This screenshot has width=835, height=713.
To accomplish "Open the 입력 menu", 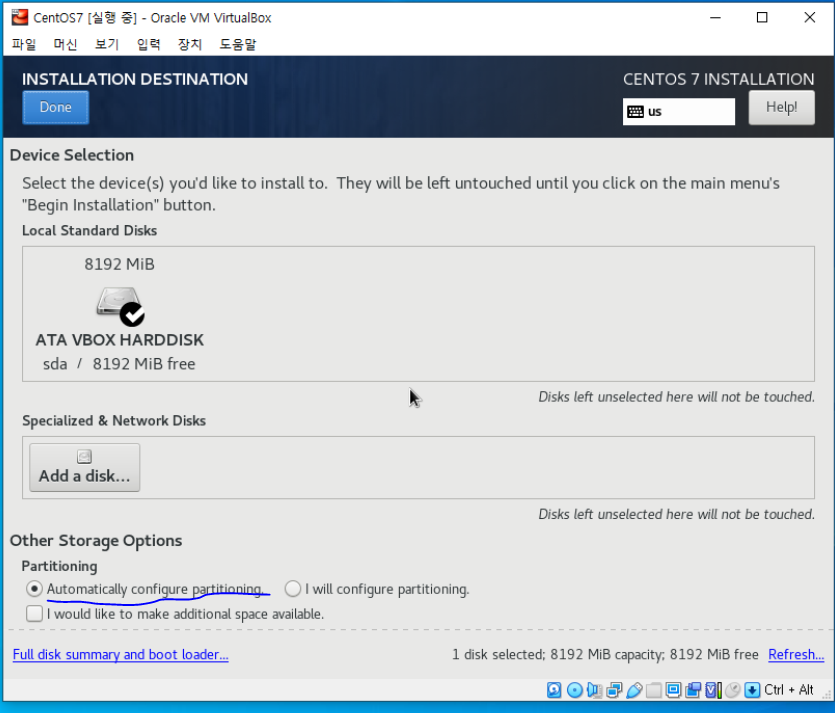I will [x=149, y=44].
